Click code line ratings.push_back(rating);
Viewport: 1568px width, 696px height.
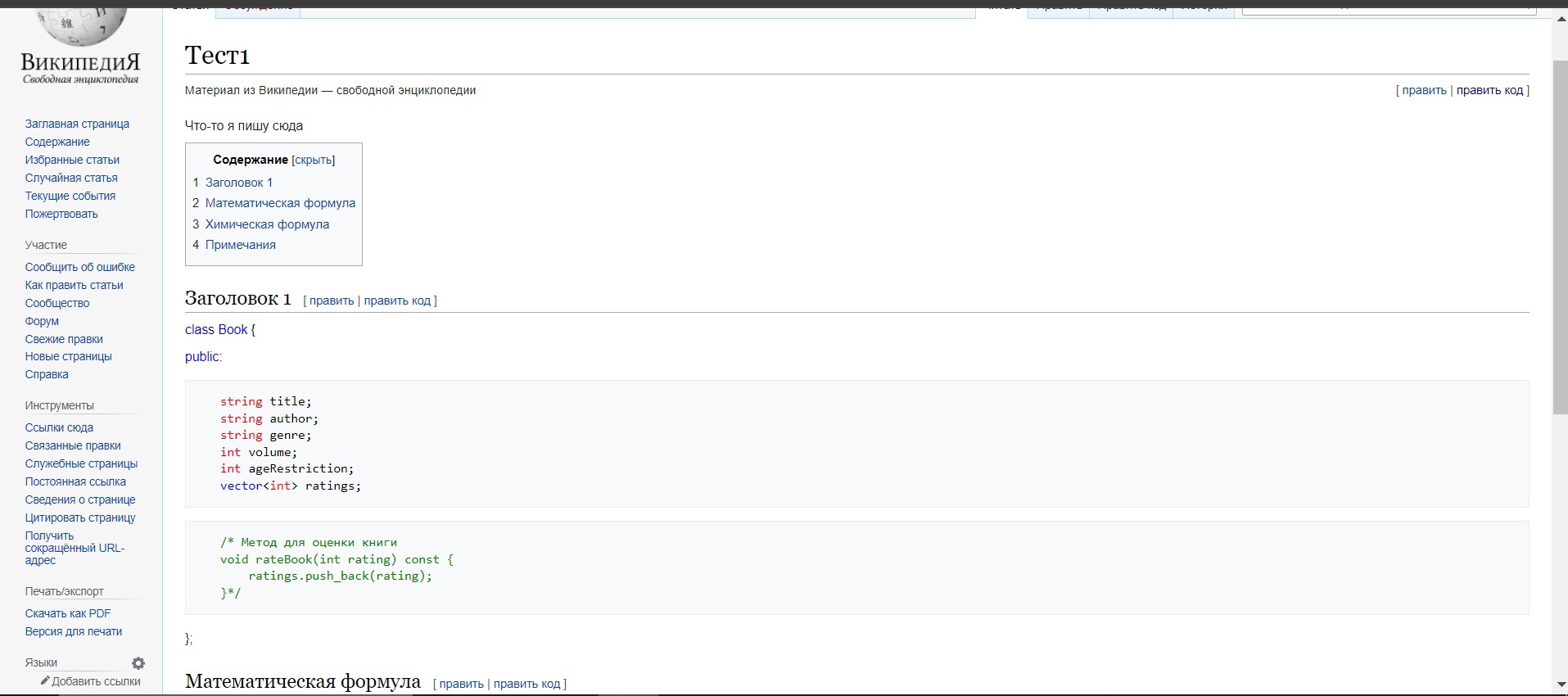tap(341, 576)
